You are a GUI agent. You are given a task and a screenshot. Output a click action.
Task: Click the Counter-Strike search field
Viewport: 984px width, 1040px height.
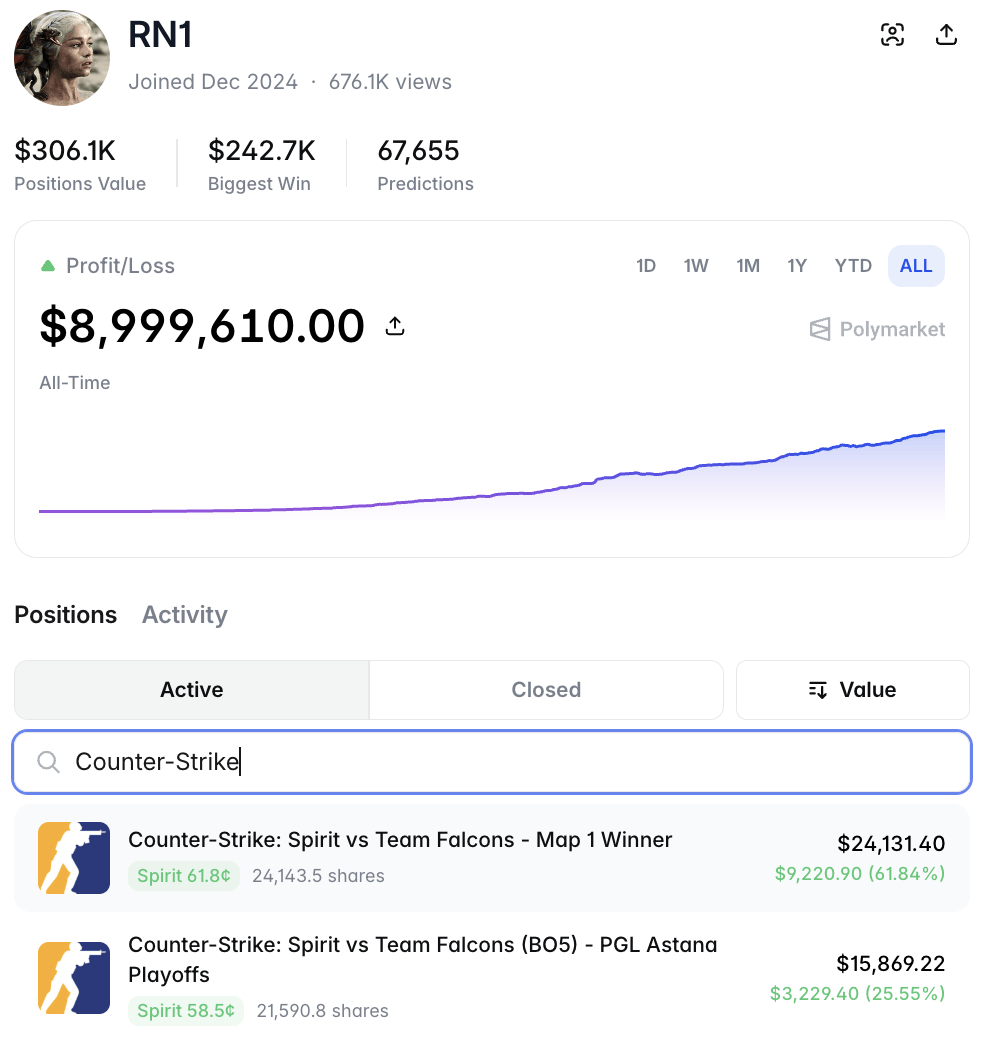click(492, 761)
